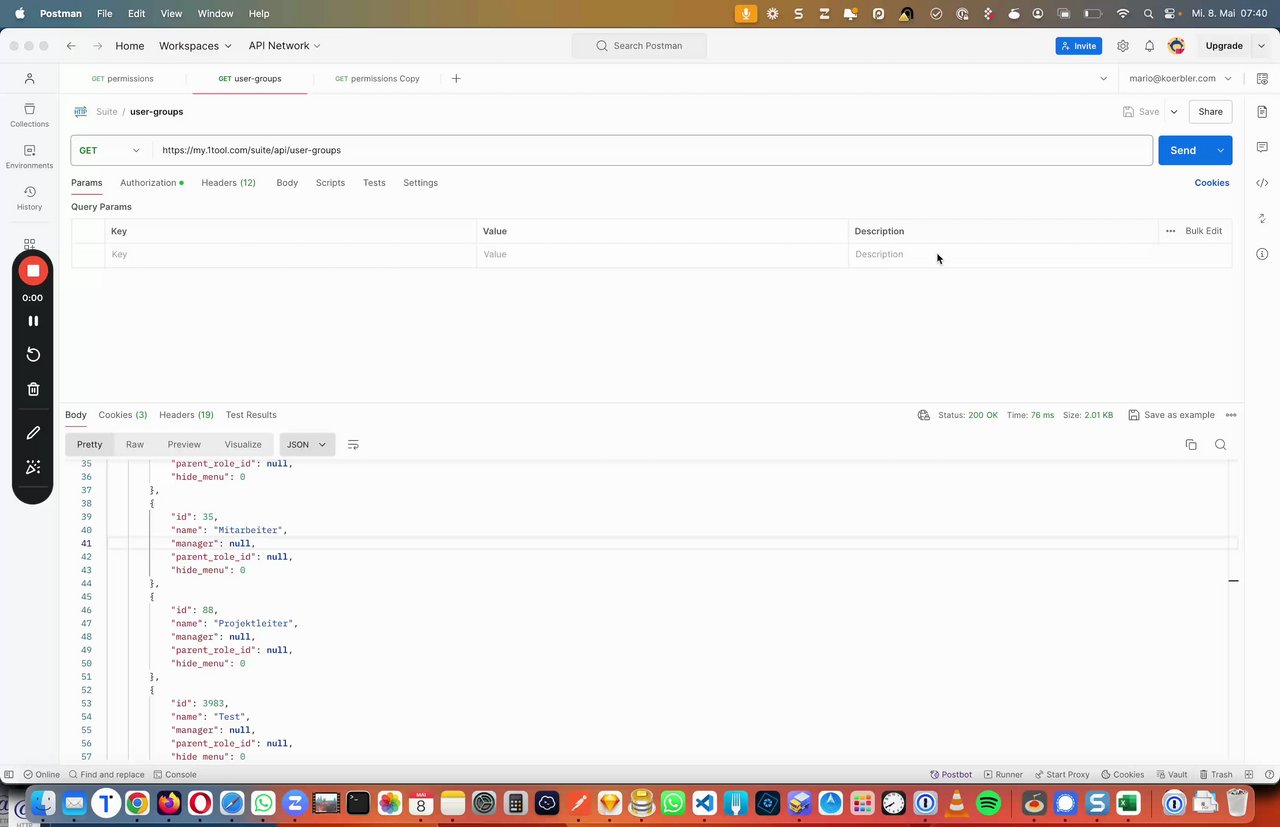Switch response view to Preview
Image resolution: width=1280 pixels, height=827 pixels.
coord(184,444)
